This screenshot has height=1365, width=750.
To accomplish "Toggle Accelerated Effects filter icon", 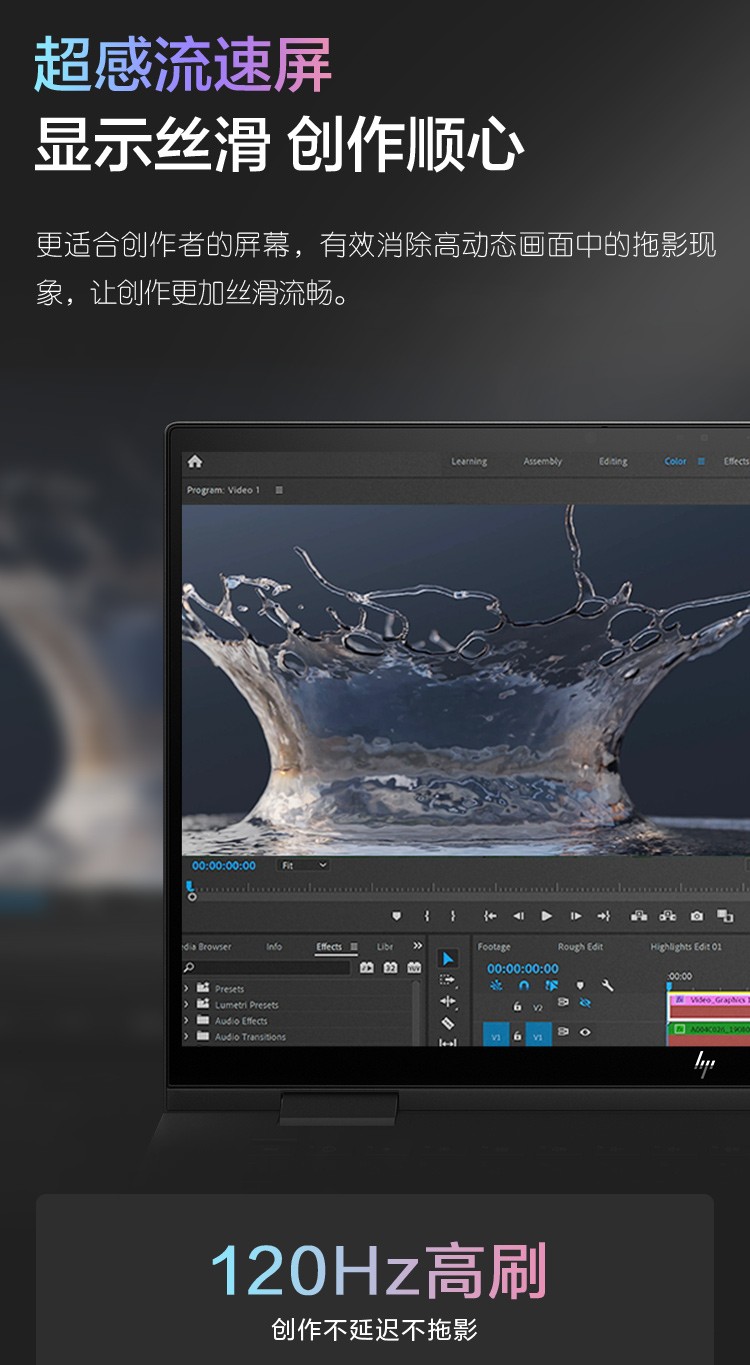I will click(x=367, y=968).
